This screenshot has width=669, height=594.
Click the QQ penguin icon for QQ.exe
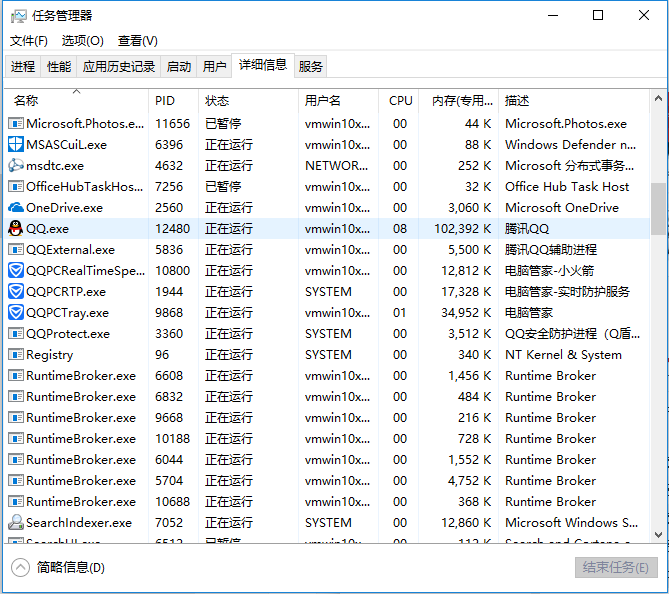click(x=16, y=229)
